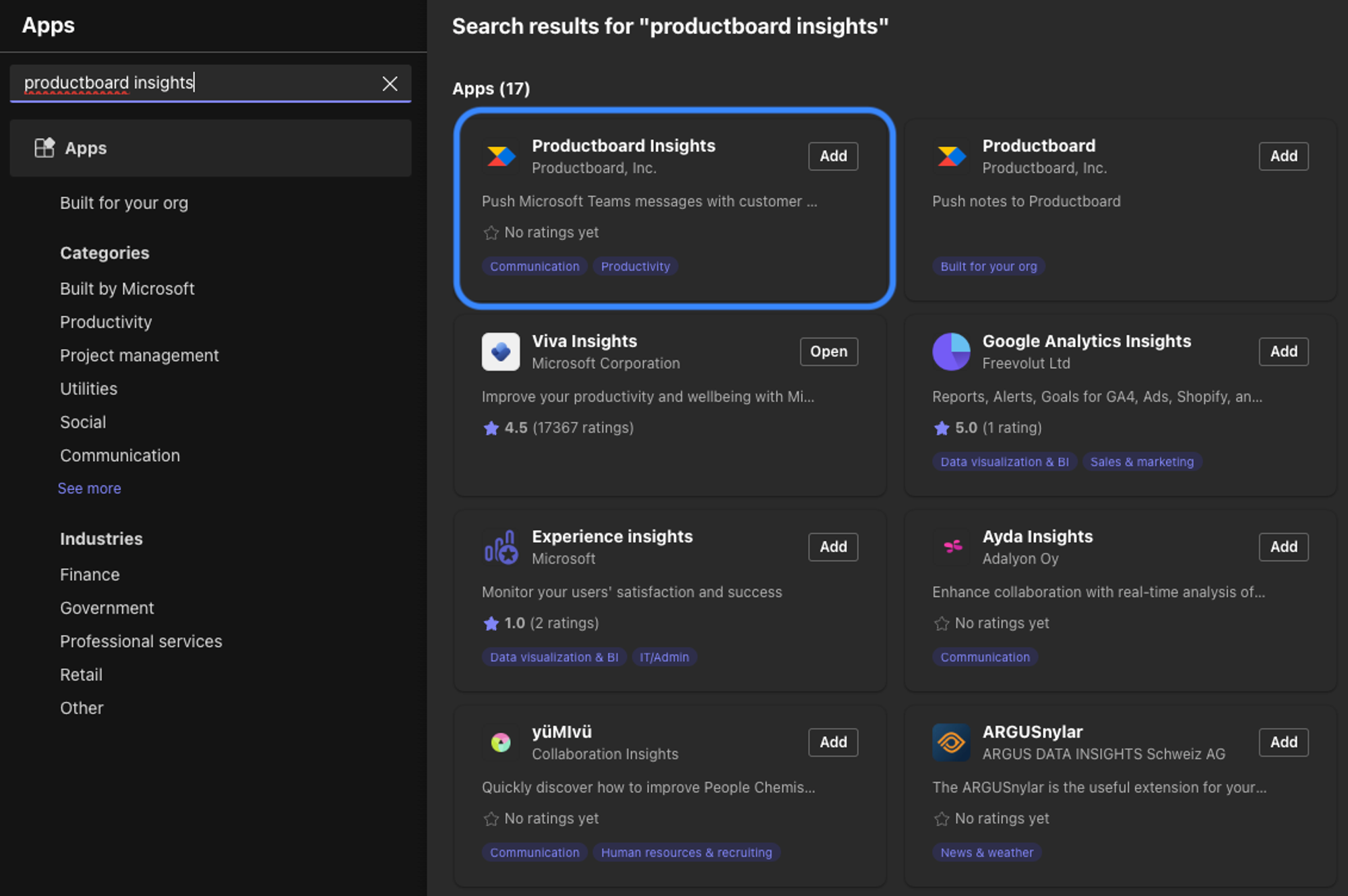The width and height of the screenshot is (1348, 896).
Task: Click the Industries heading
Action: point(101,539)
